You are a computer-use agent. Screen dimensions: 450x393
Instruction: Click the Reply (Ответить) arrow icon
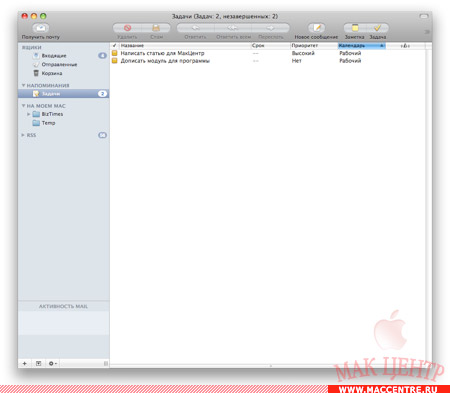coord(195,28)
